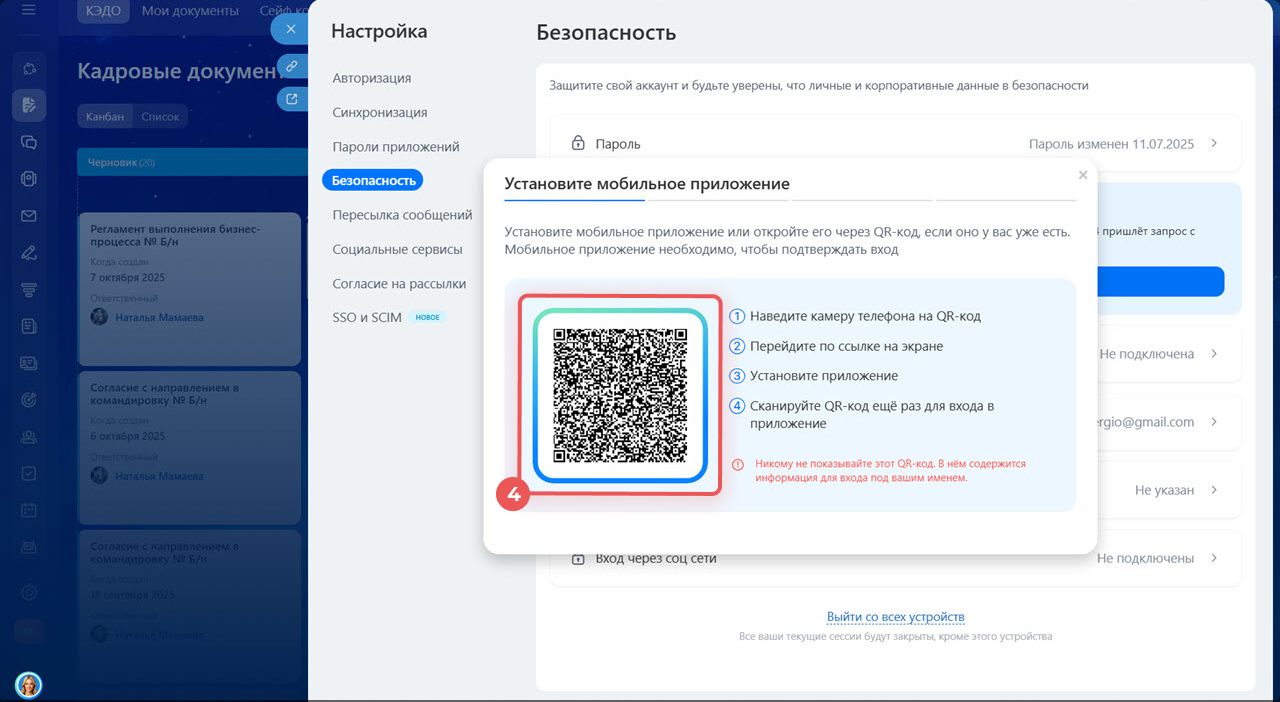This screenshot has width=1280, height=702.
Task: Open the Согласие на рассылки section
Action: 399,283
